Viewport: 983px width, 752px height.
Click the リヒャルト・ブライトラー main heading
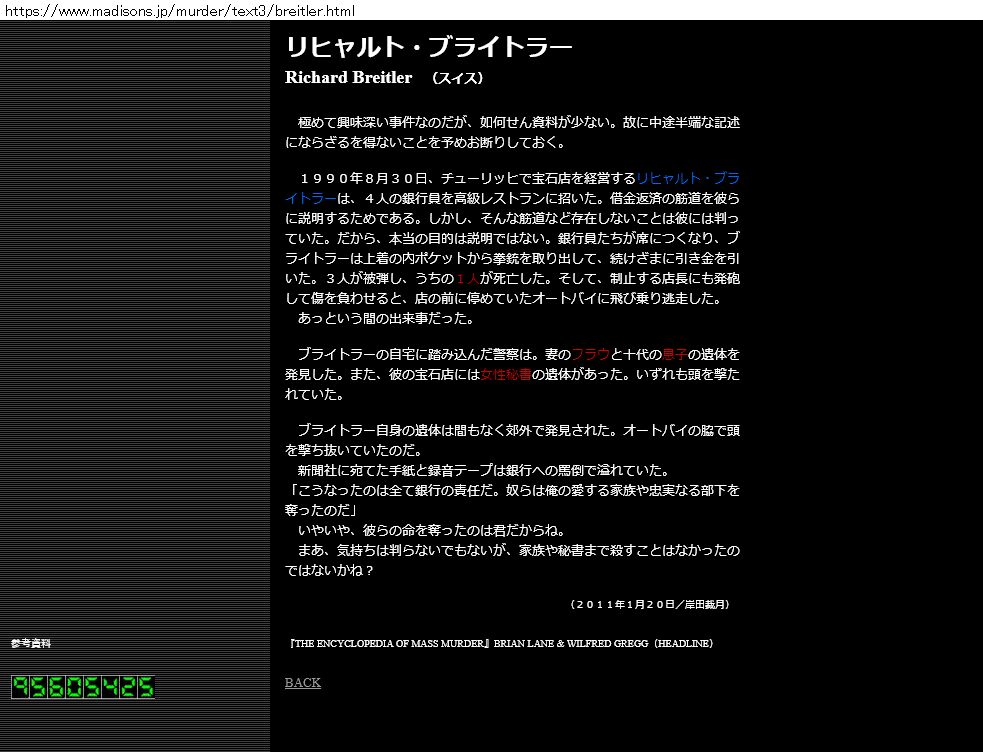[x=428, y=48]
